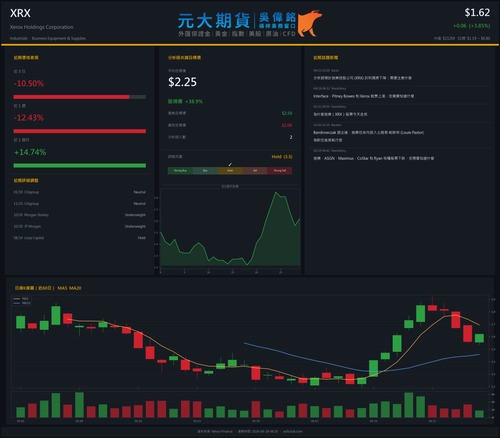Click the MA5 legend entry in candlestick chart
Viewport: 500px width, 438px height.
click(22, 299)
